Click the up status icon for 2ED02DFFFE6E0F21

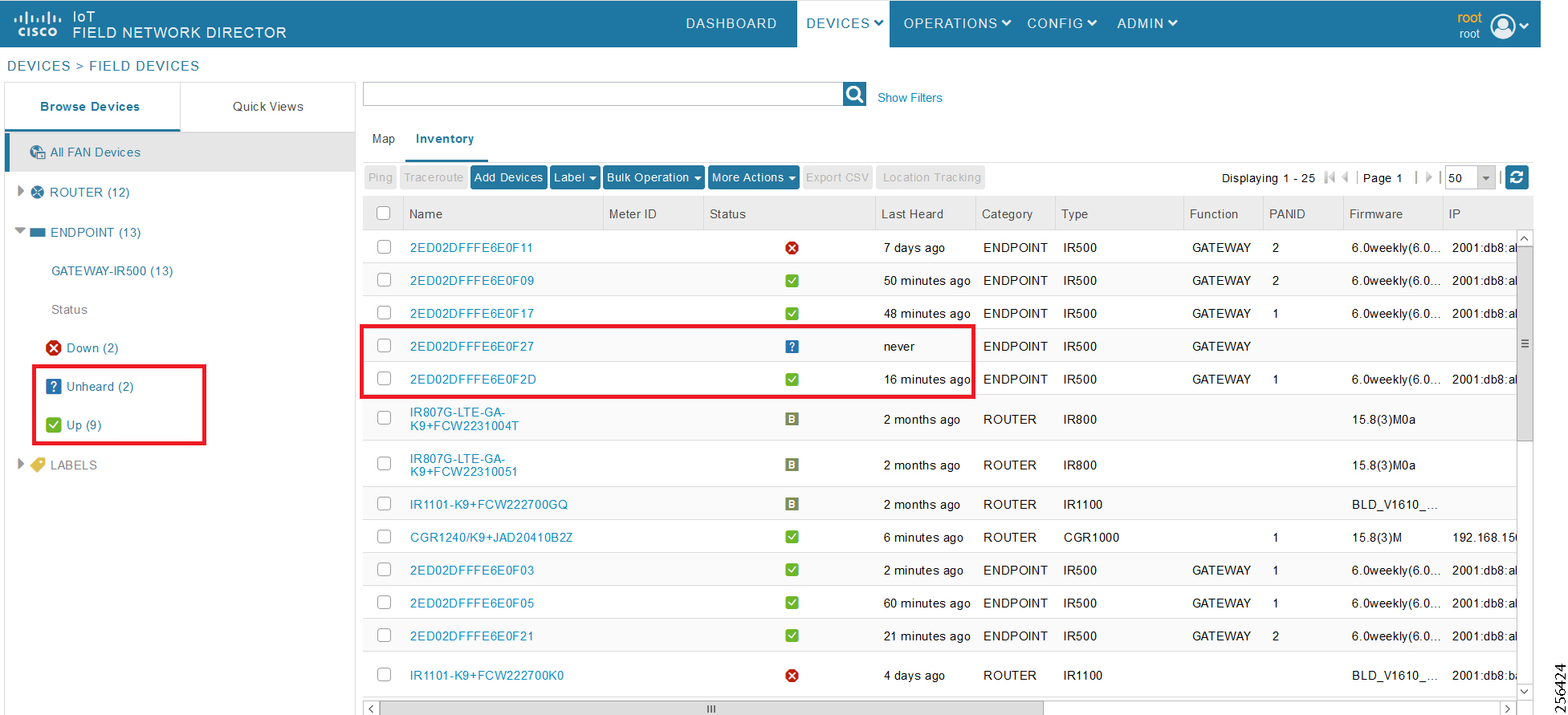pos(792,636)
